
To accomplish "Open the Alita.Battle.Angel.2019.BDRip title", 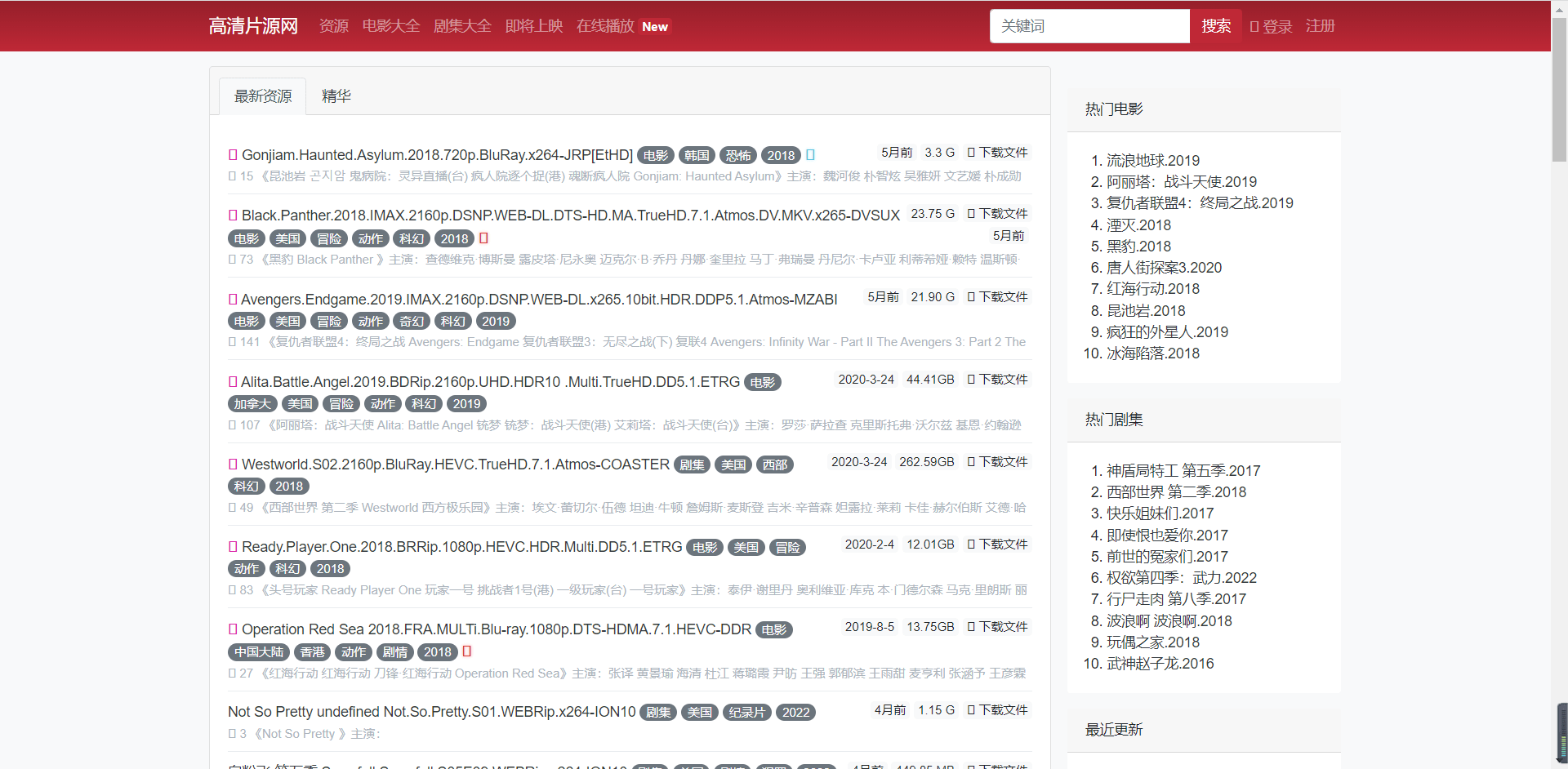I will (490, 382).
